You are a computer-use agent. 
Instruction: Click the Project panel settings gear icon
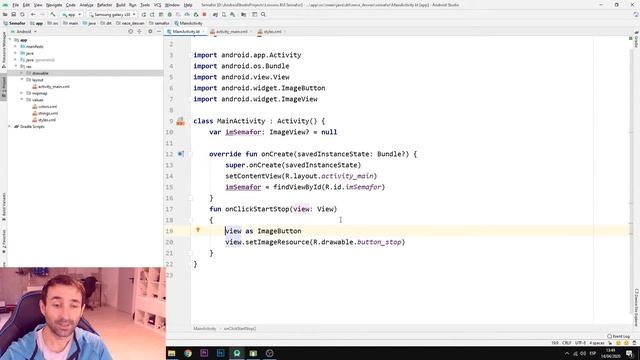tap(150, 31)
